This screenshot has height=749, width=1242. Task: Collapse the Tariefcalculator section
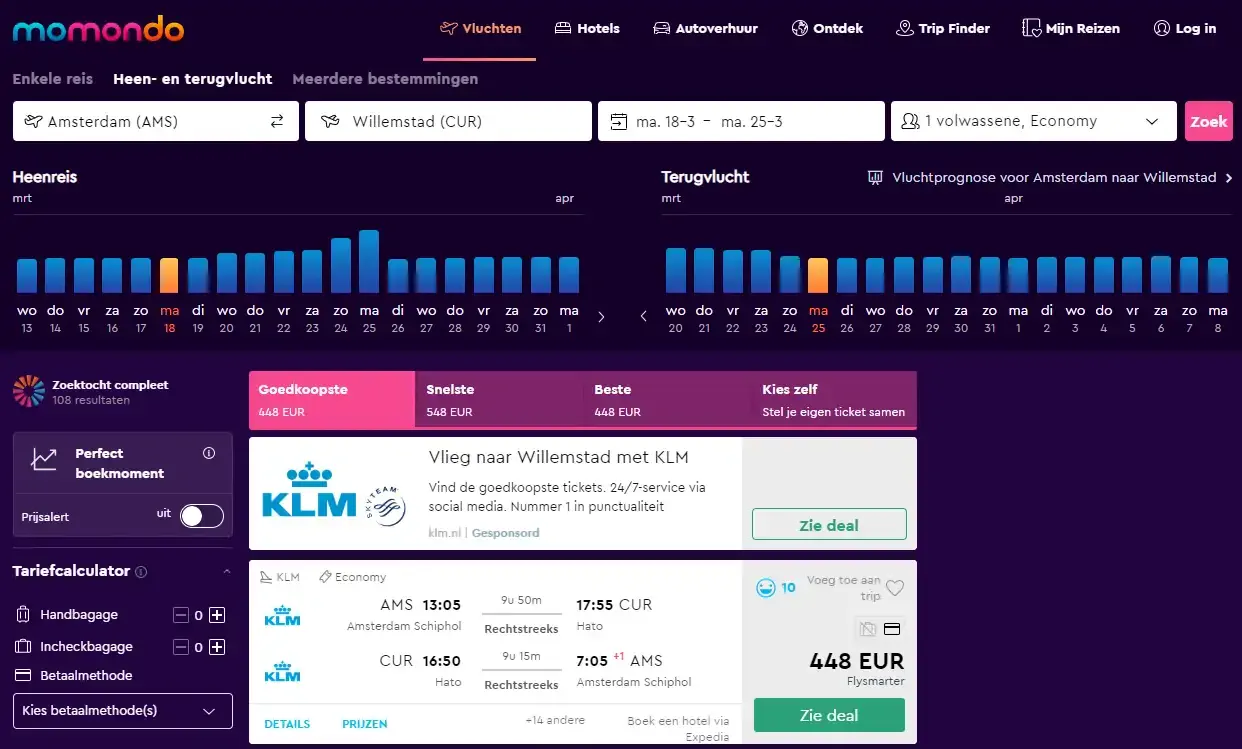tap(227, 571)
